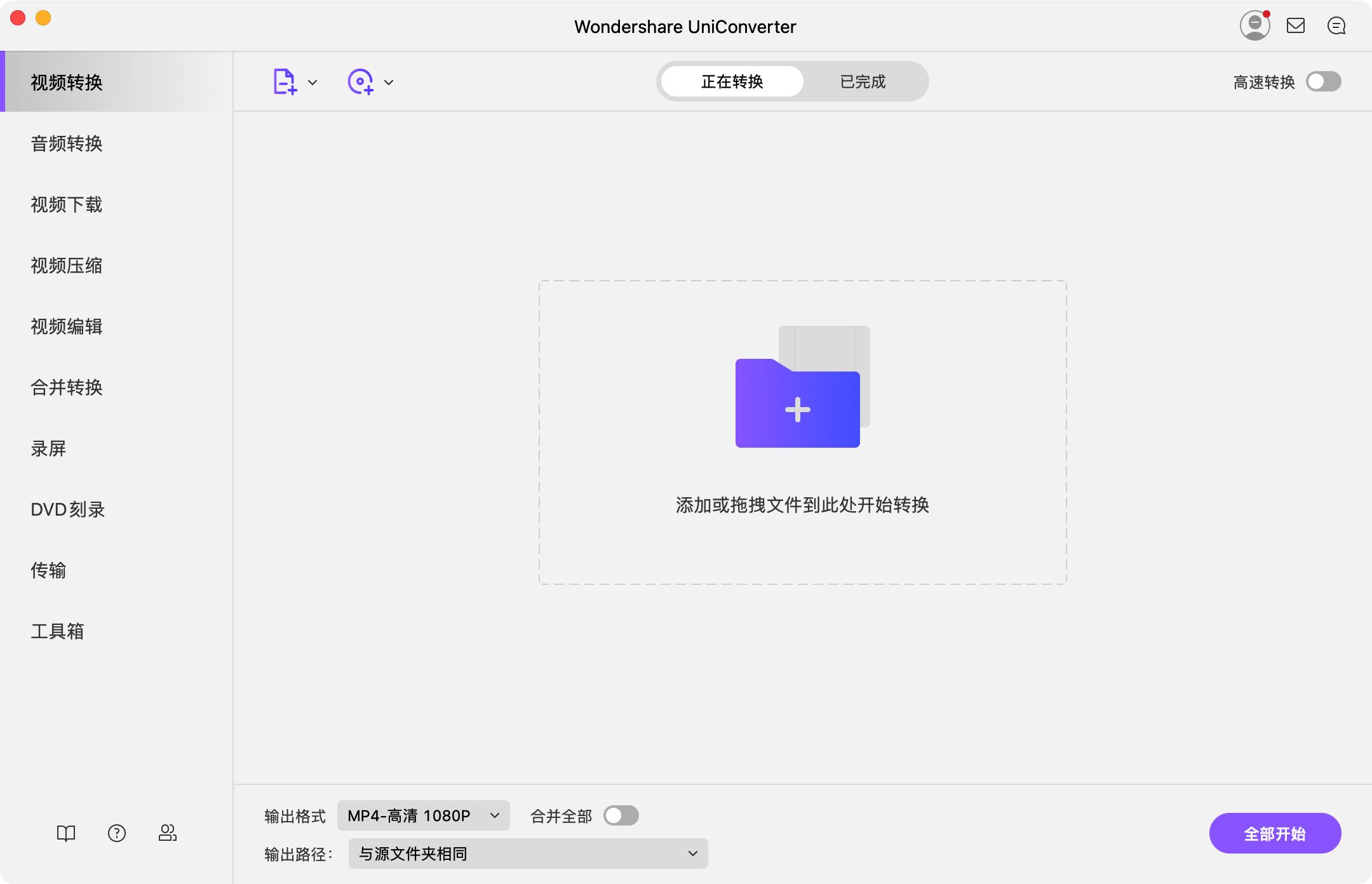Click the folder plus area to add files
The image size is (1372, 884).
pos(798,406)
